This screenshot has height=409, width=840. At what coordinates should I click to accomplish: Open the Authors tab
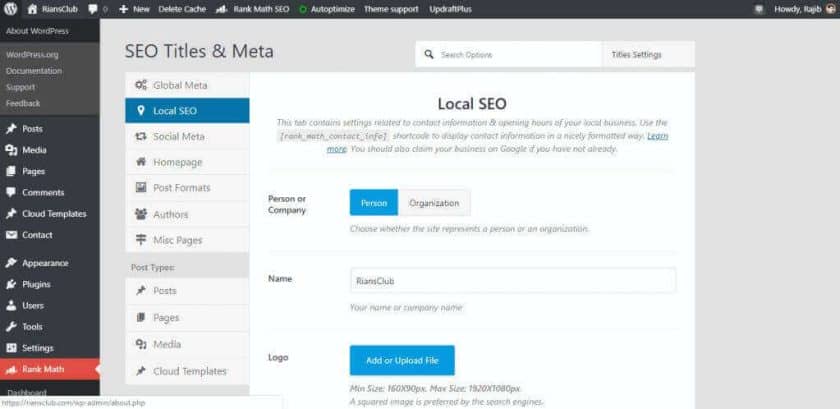187,214
